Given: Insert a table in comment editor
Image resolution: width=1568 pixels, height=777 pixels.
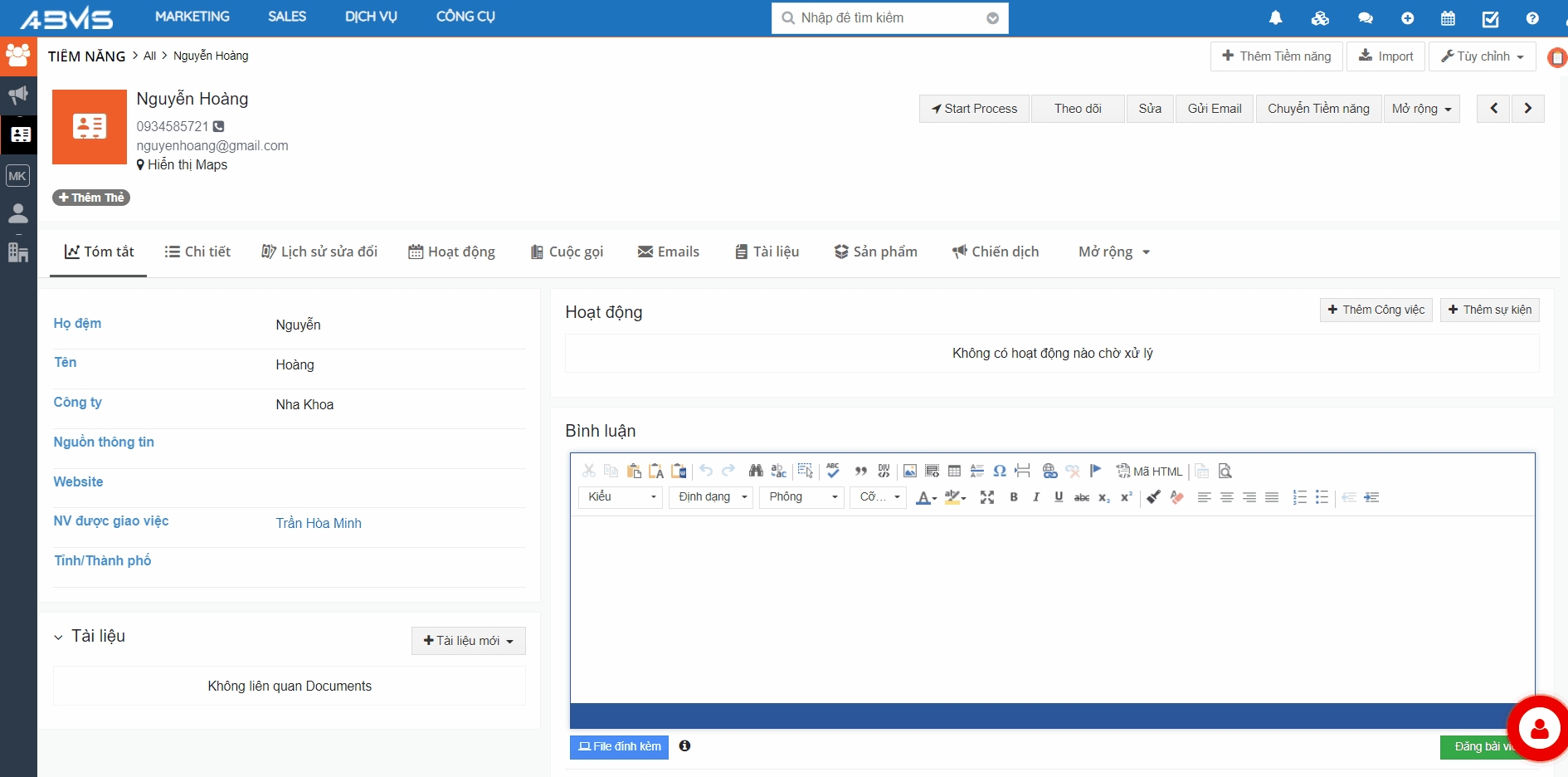Looking at the screenshot, I should pyautogui.click(x=954, y=472).
